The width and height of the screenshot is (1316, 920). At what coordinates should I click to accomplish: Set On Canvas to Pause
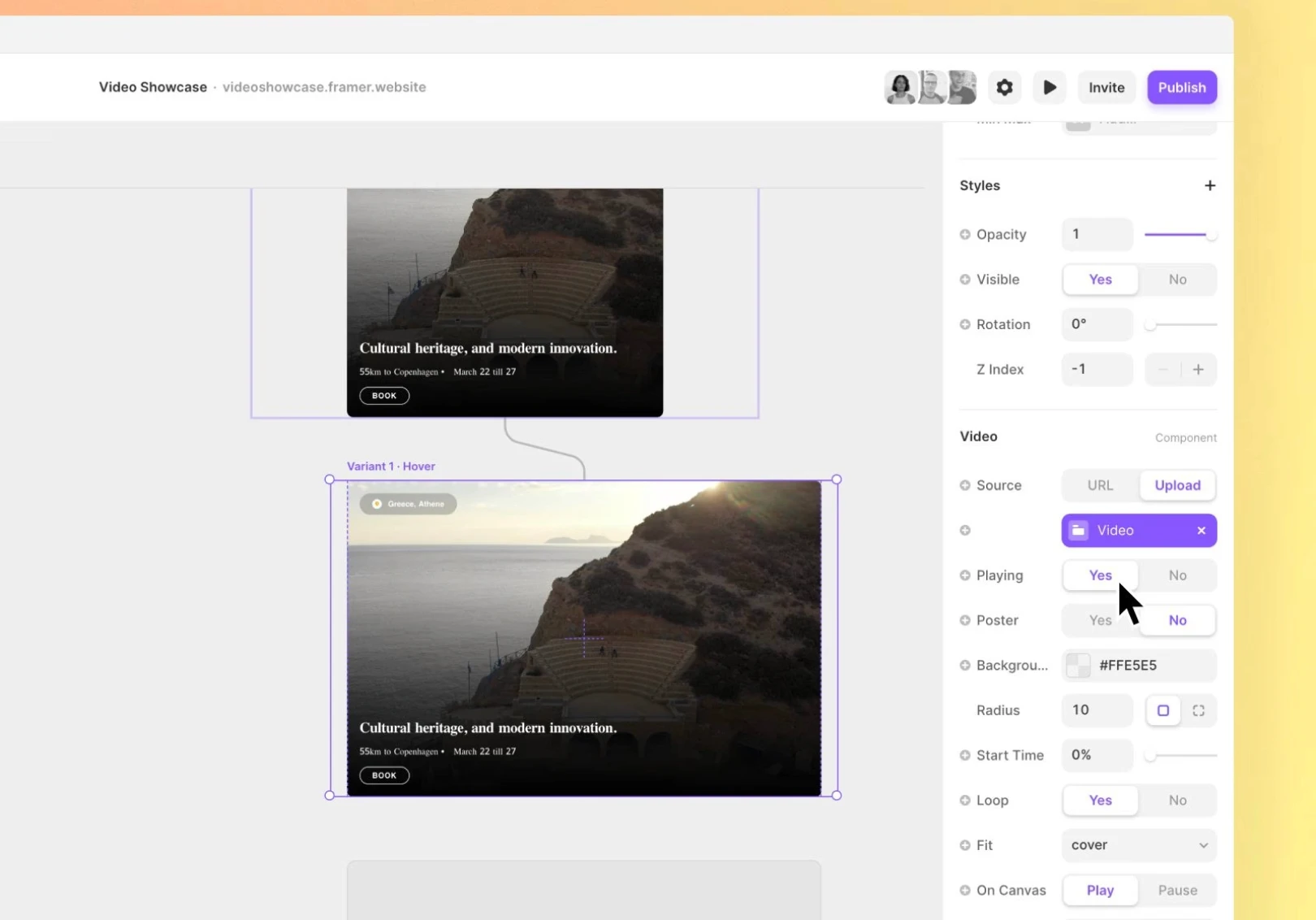[1177, 890]
